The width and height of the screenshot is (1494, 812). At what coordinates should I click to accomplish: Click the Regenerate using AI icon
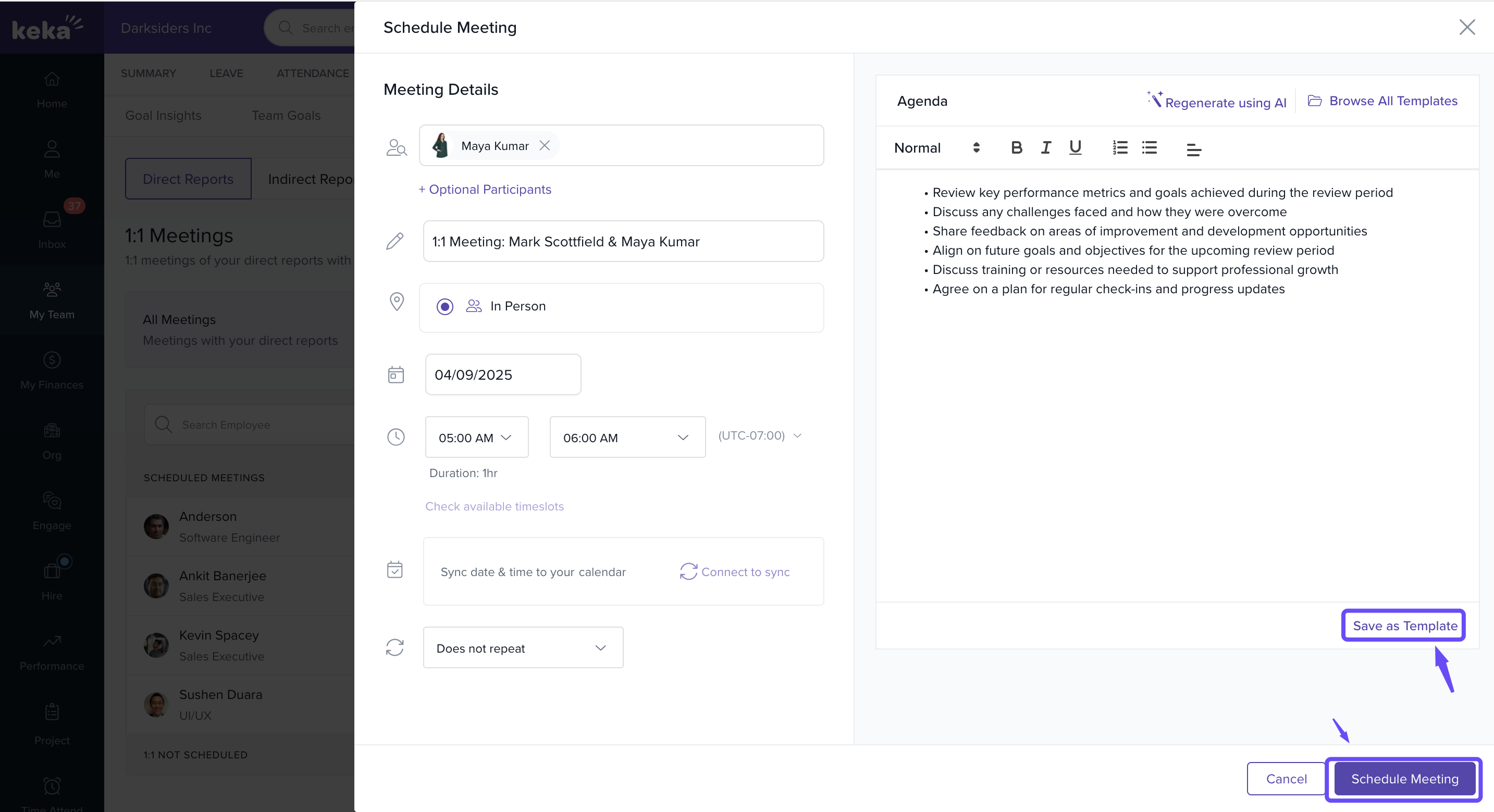(x=1154, y=99)
